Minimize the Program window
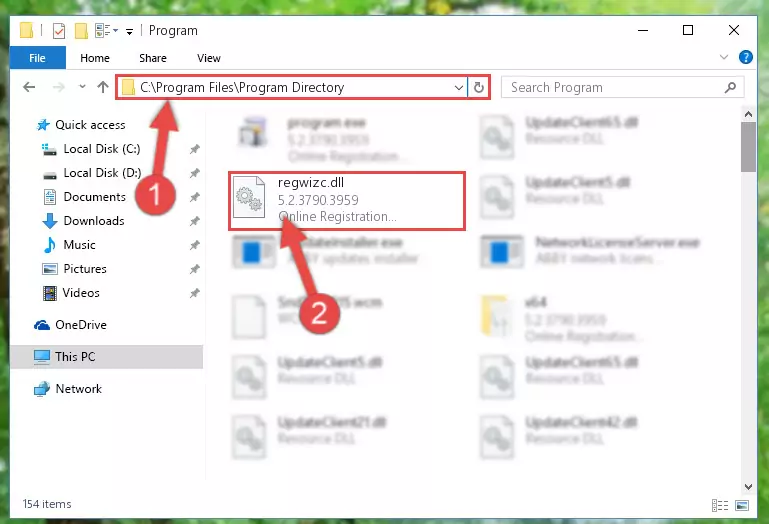This screenshot has width=769, height=524. (642, 30)
